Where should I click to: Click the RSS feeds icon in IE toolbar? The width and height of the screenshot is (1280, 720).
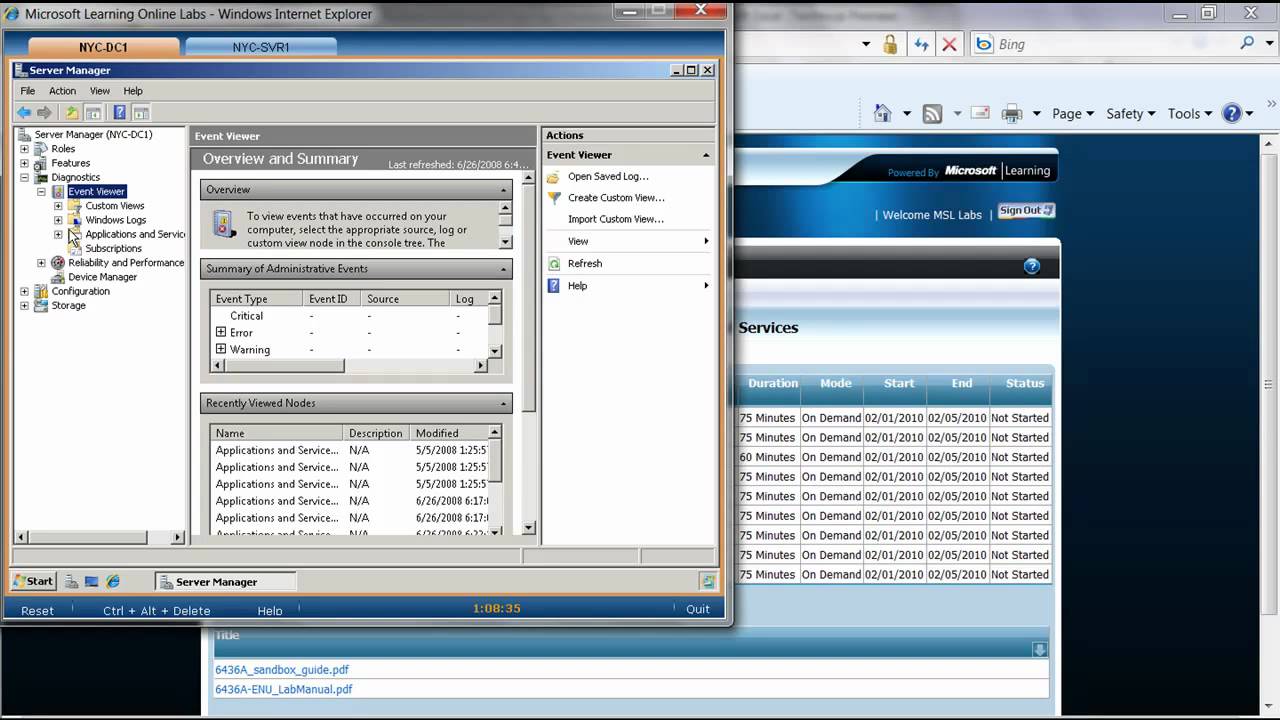click(x=932, y=114)
